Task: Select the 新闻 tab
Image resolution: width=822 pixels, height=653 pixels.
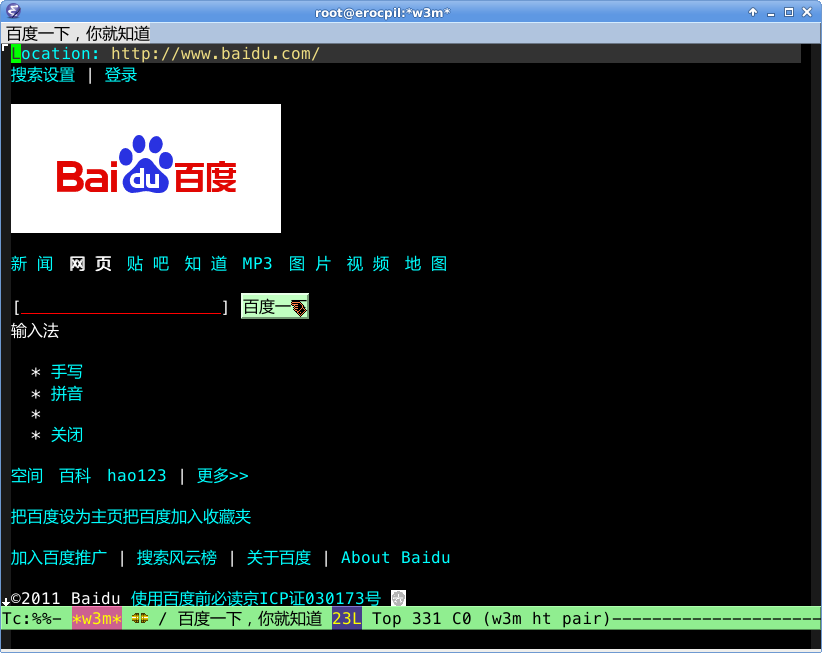Action: tap(32, 264)
